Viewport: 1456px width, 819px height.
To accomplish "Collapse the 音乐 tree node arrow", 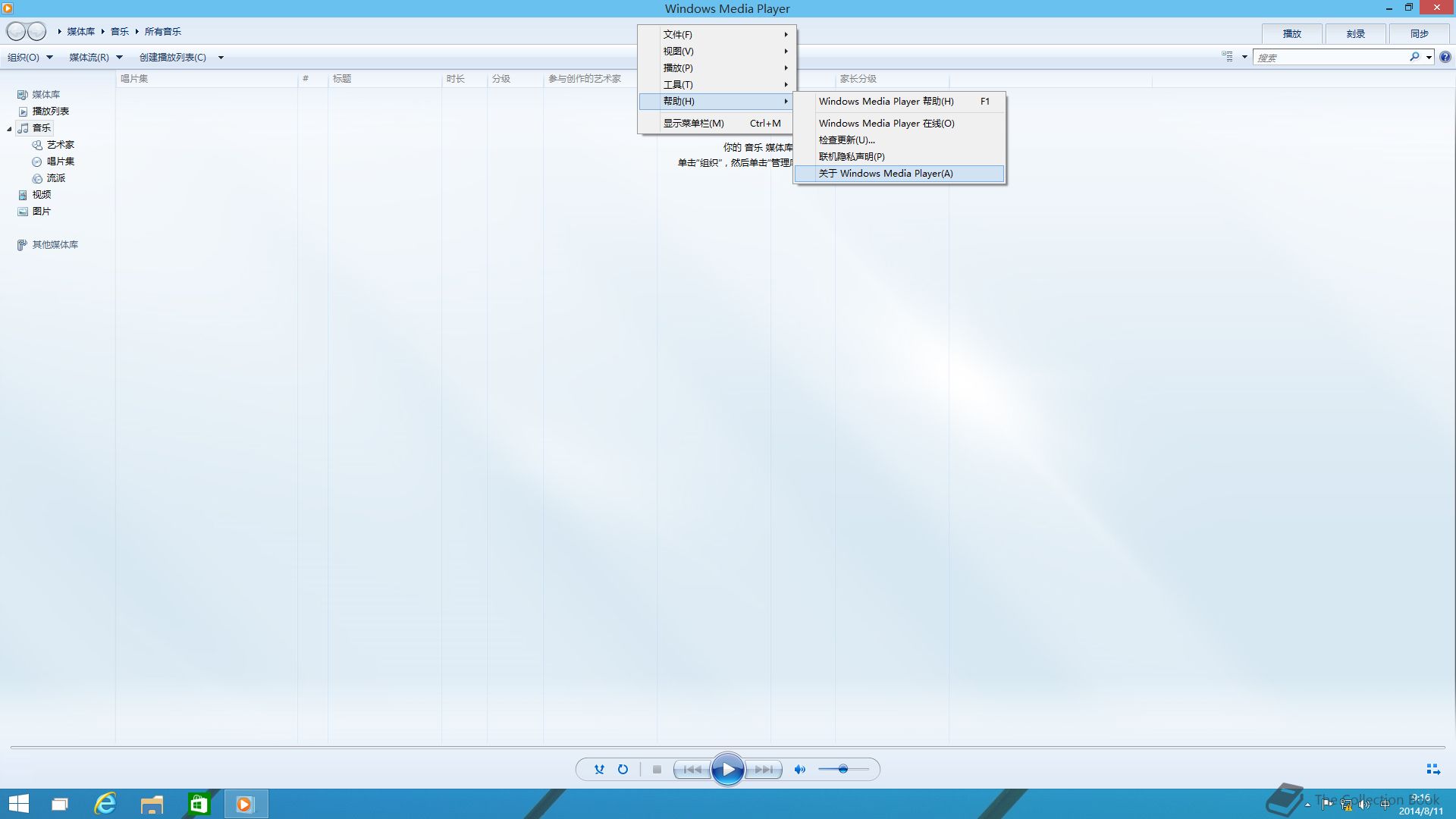I will coord(9,128).
